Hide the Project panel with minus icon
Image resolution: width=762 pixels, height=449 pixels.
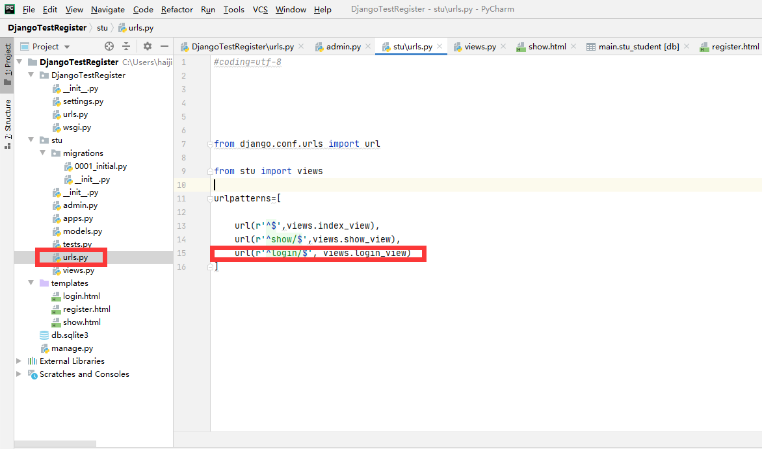pyautogui.click(x=163, y=46)
